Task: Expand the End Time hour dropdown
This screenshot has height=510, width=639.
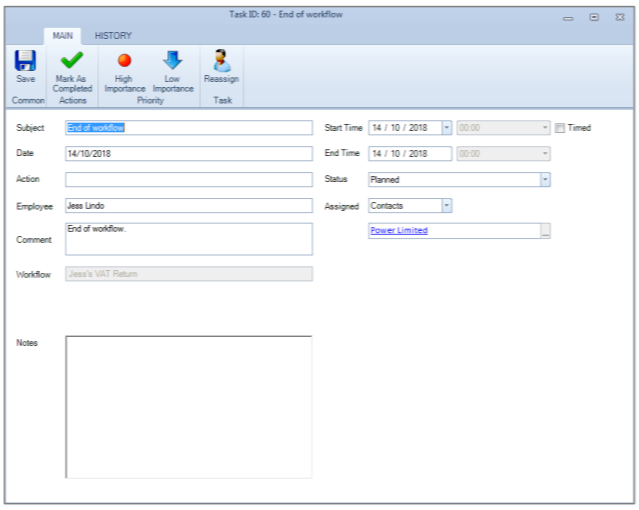Action: [544, 154]
